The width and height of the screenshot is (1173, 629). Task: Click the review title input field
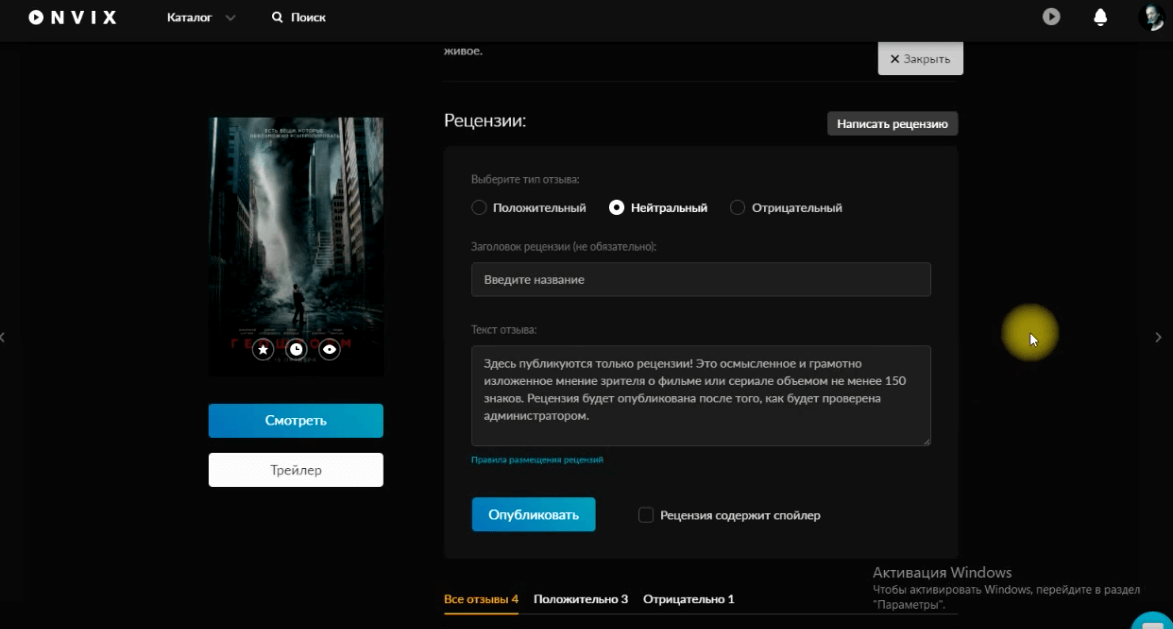[x=700, y=280]
